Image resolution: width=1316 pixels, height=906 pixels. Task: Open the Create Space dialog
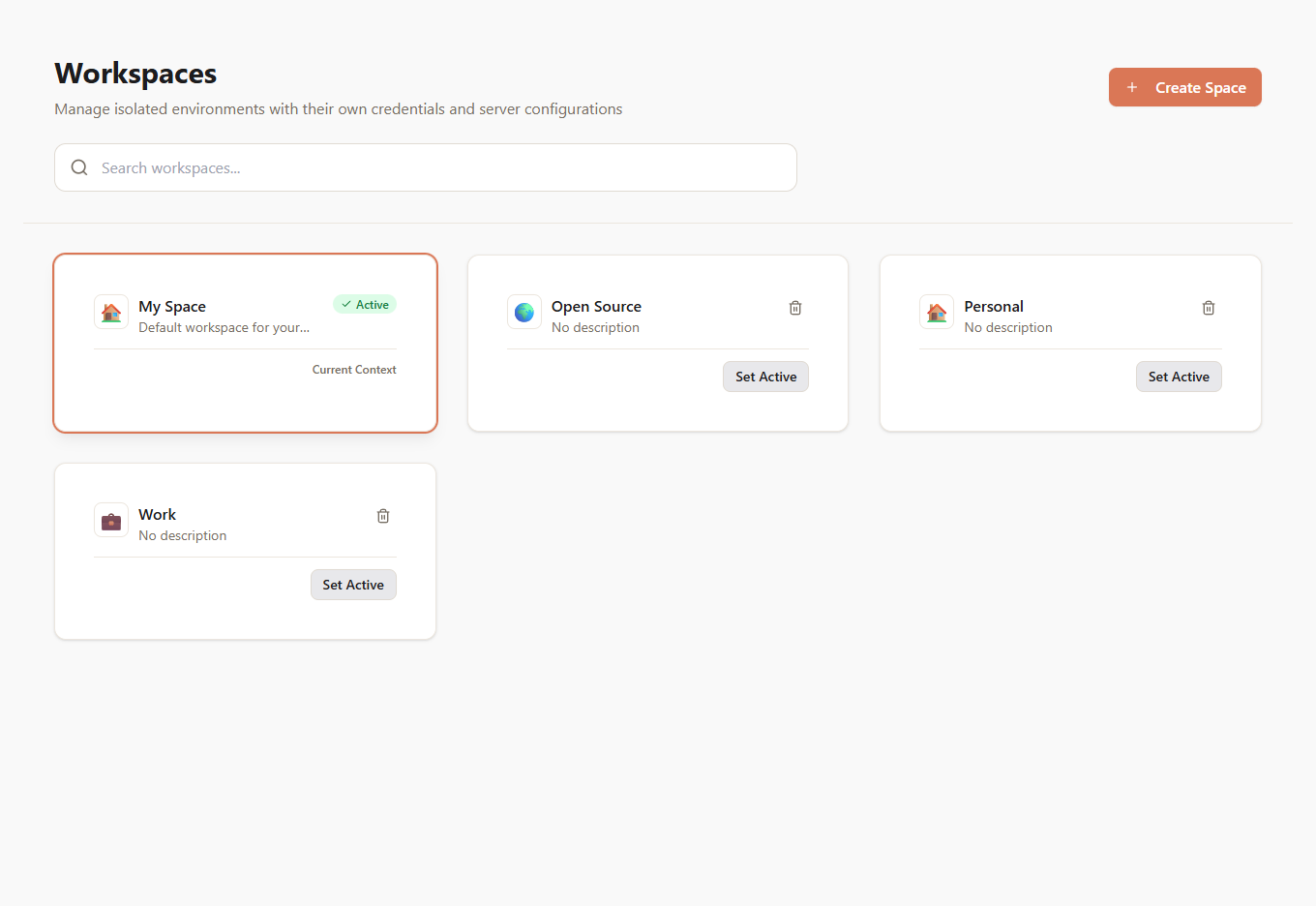click(1184, 87)
